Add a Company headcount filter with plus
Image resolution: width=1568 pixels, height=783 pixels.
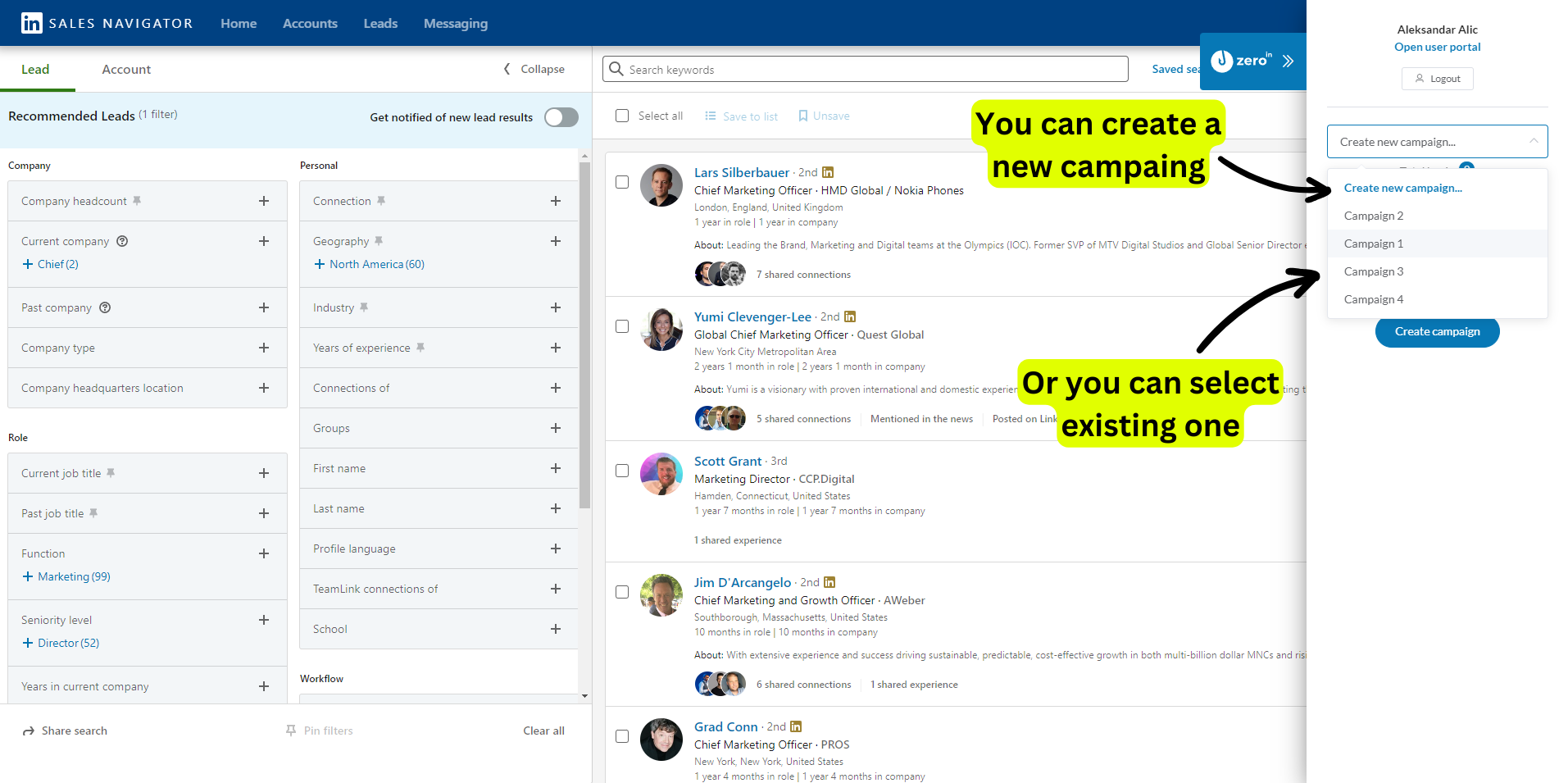tap(264, 201)
